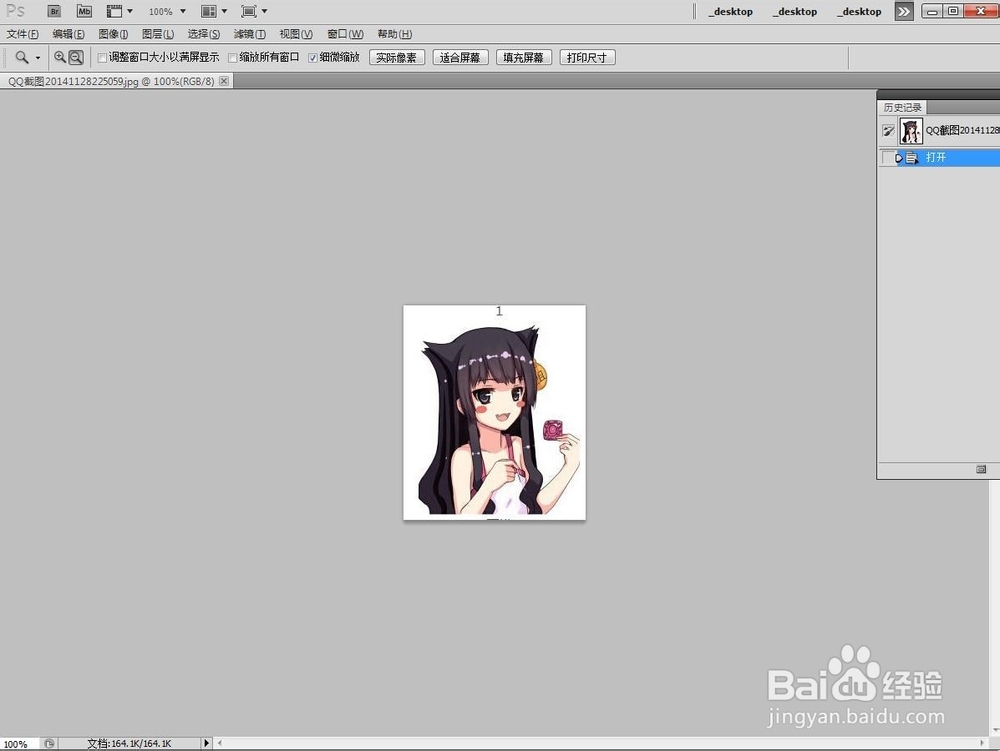The height and width of the screenshot is (751, 1000).
Task: Launch Bridge with the Br icon
Action: pyautogui.click(x=54, y=11)
